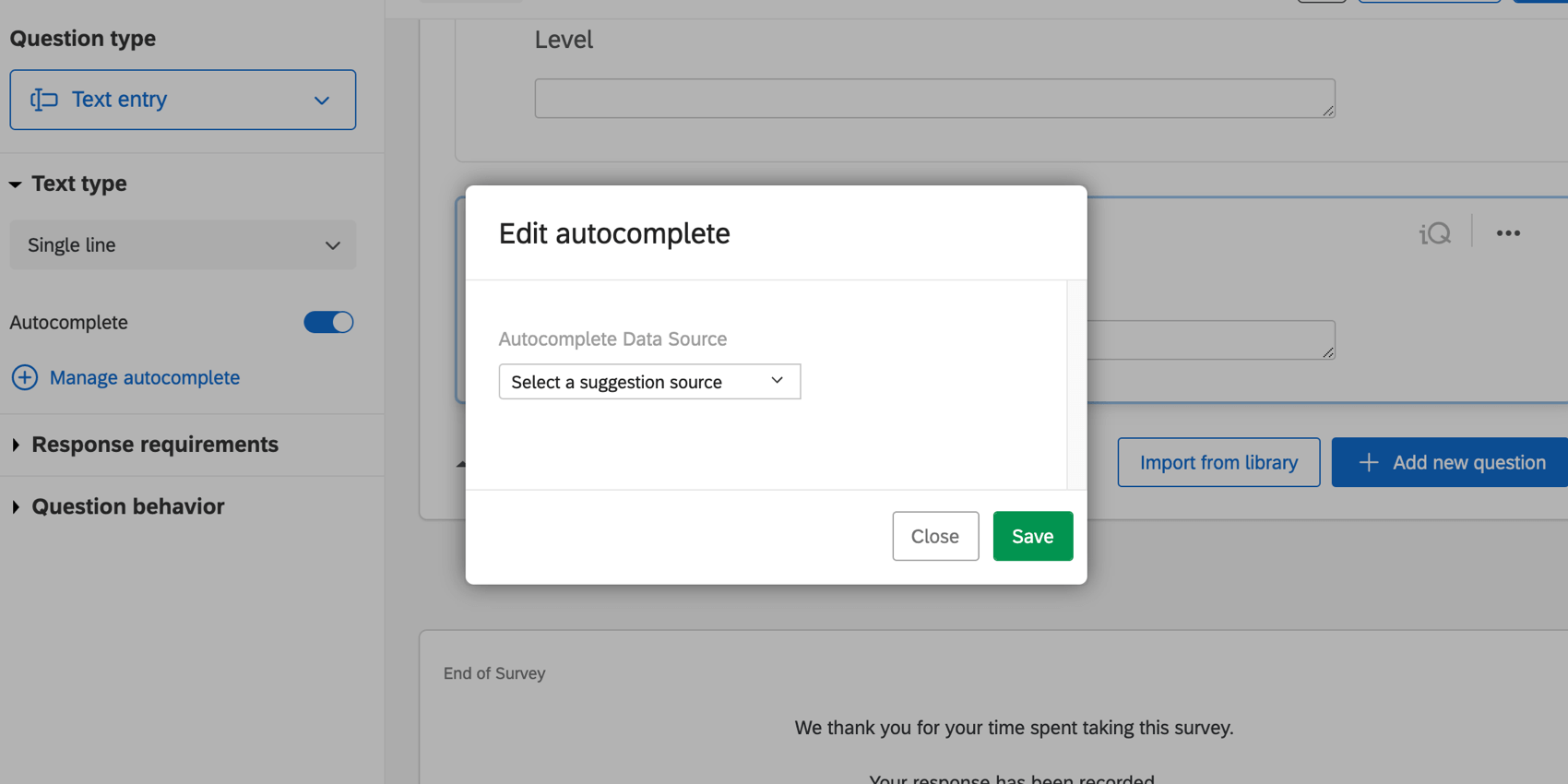Expand the Question behavior section

click(16, 506)
